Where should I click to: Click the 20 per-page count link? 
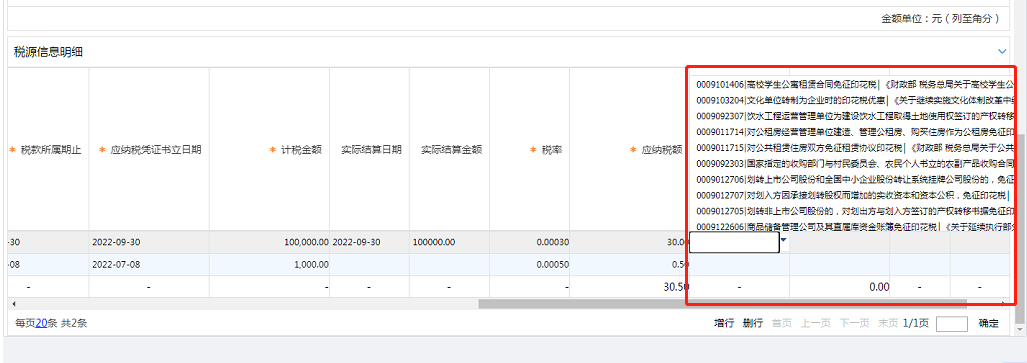coord(41,323)
